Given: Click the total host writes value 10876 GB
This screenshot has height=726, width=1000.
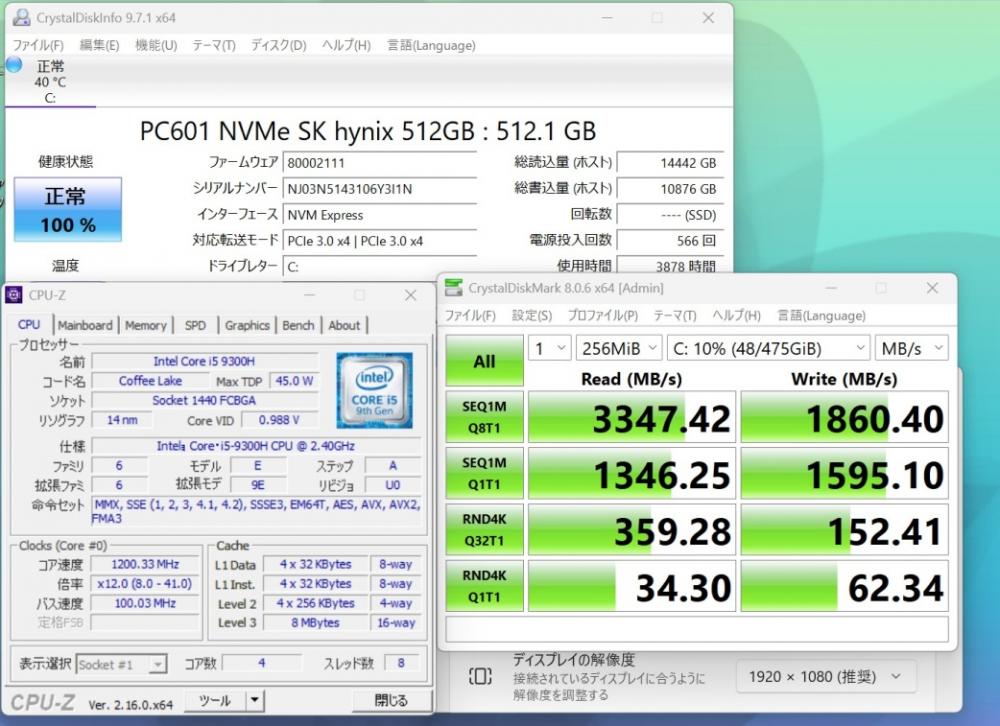Looking at the screenshot, I should (x=670, y=189).
